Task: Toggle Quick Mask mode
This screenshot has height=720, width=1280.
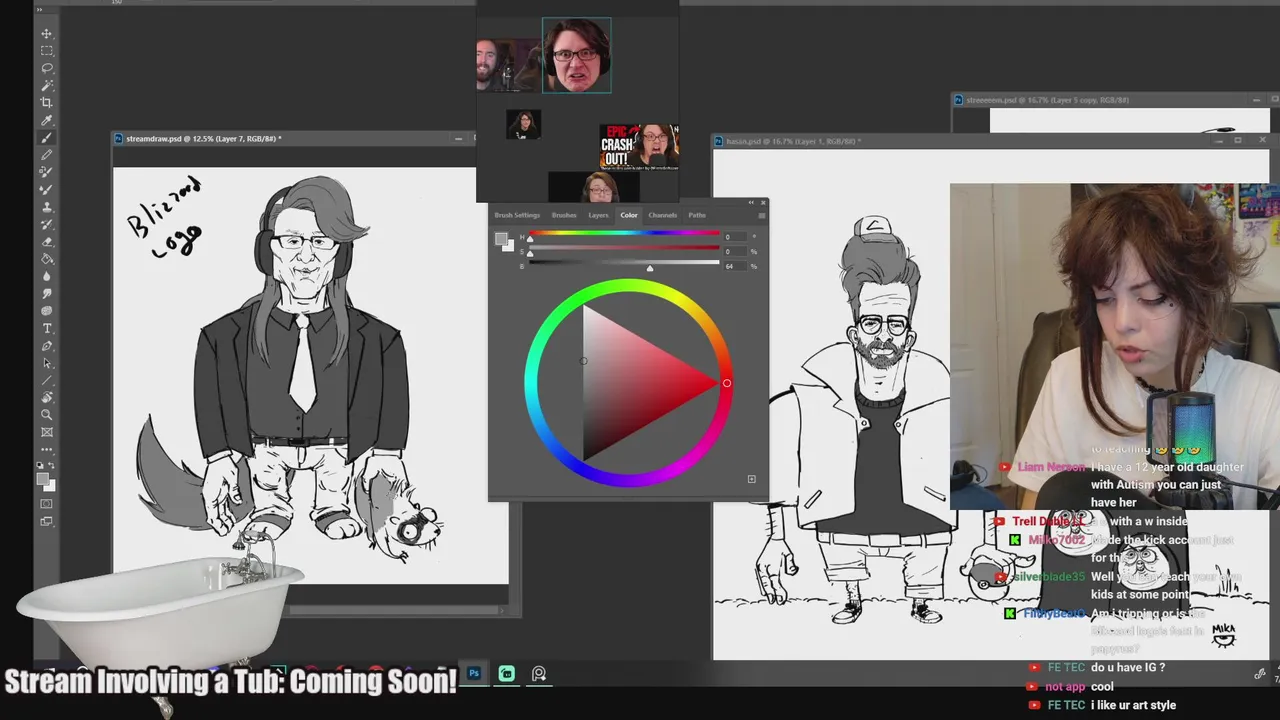Action: tap(46, 503)
